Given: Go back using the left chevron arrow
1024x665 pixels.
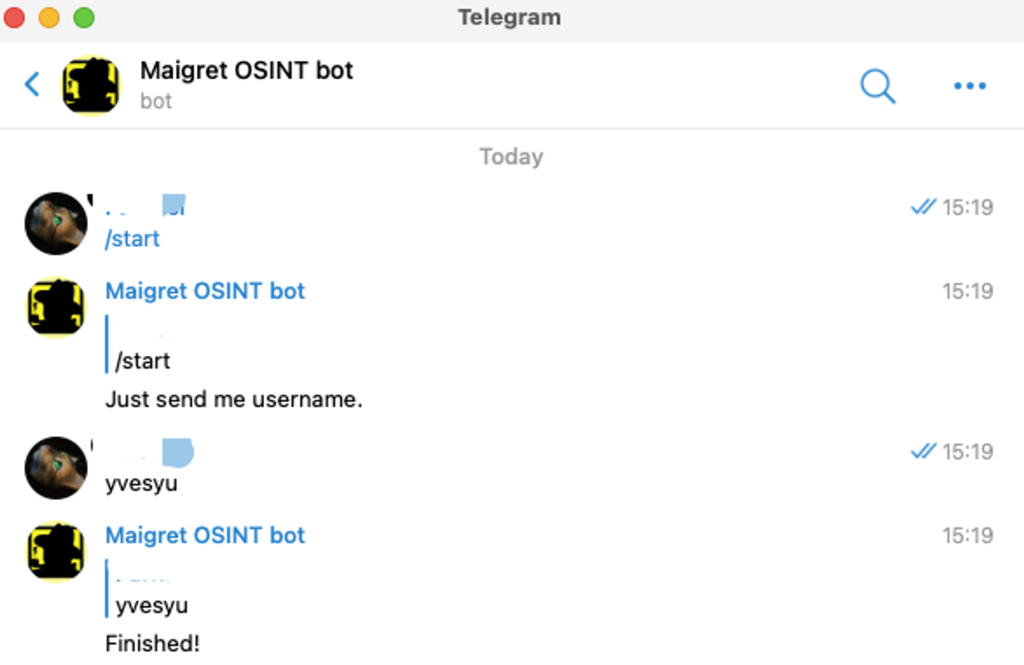Looking at the screenshot, I should click(32, 84).
